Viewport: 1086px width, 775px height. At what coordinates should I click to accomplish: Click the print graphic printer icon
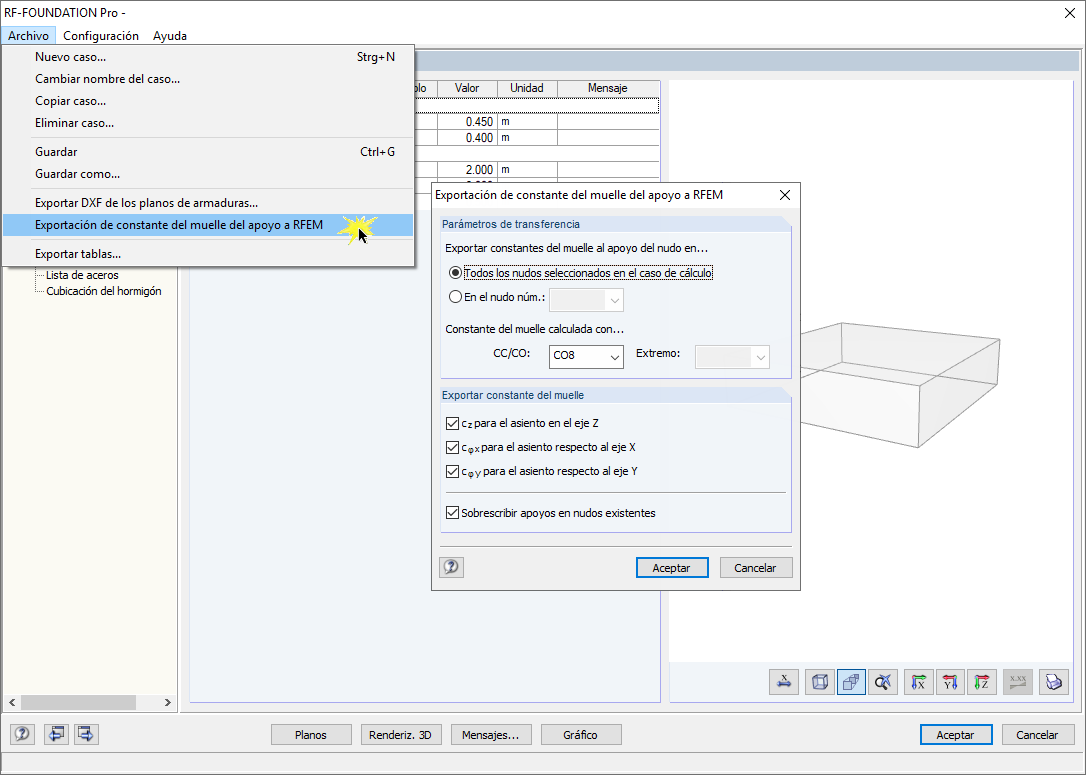[x=1053, y=682]
